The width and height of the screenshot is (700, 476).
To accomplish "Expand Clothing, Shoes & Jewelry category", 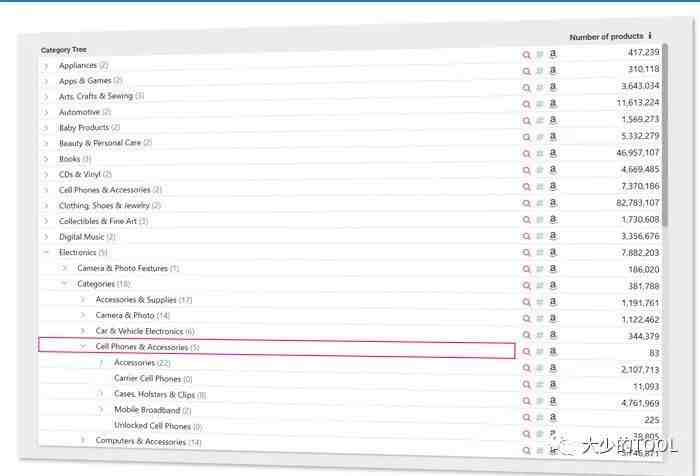I will click(x=46, y=206).
